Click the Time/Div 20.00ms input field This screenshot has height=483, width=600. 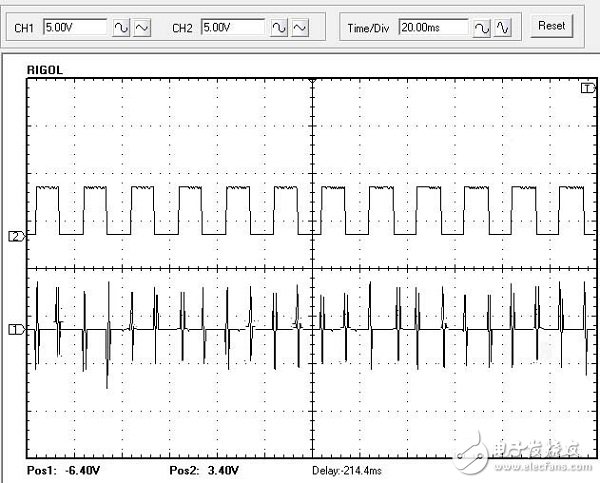click(x=433, y=27)
